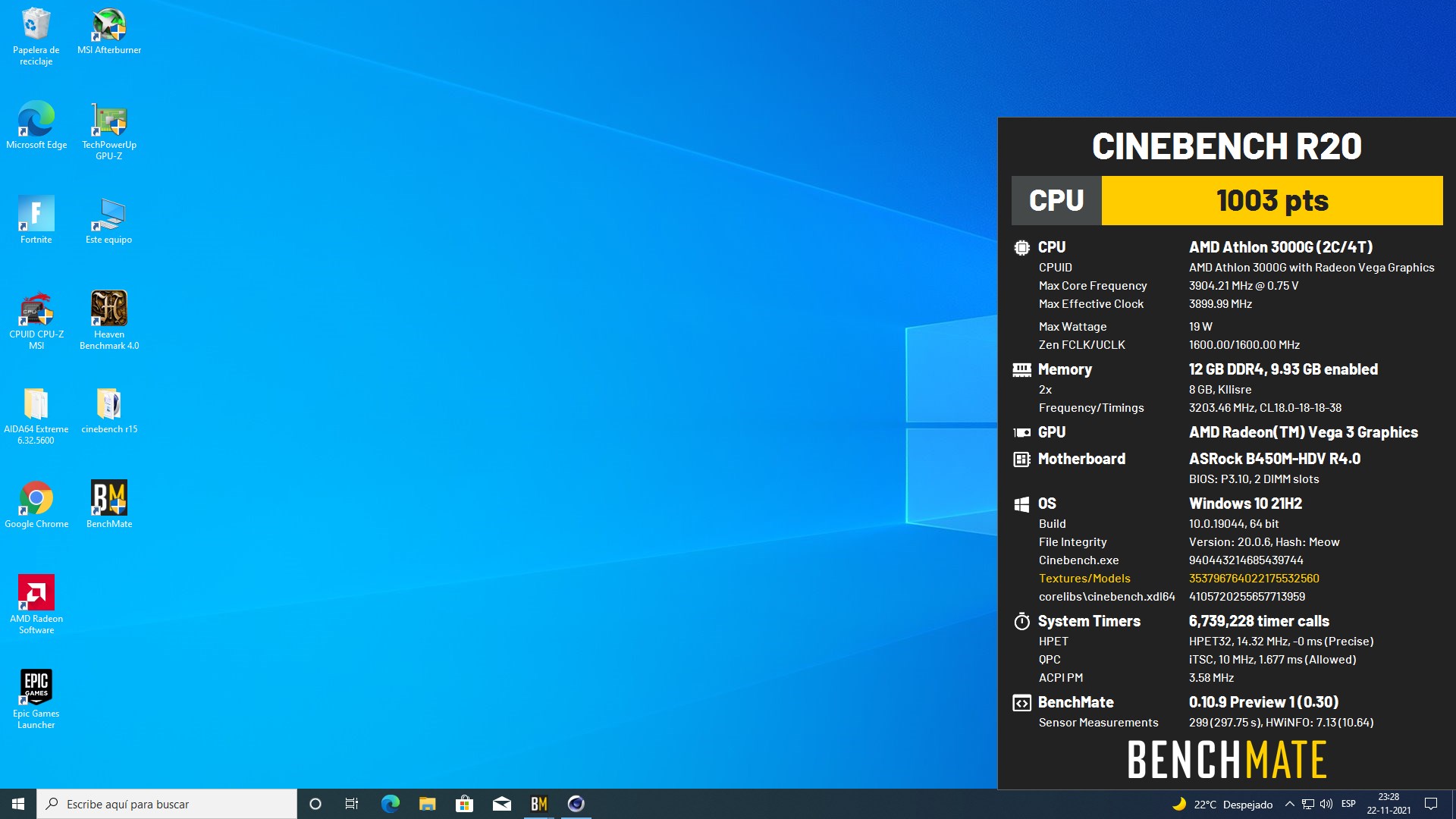Select AIDA64 Extreme folder icon

tap(36, 416)
